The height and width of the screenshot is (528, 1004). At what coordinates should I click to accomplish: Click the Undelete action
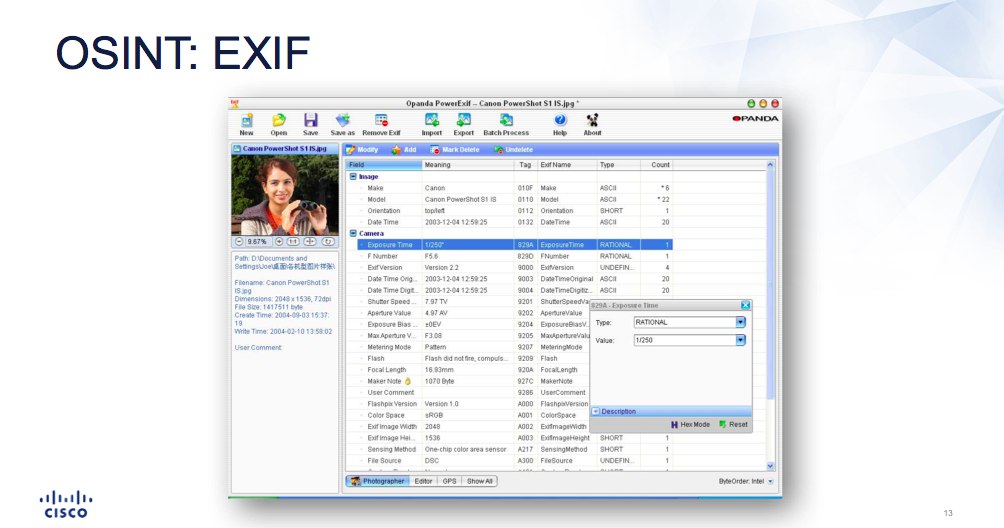514,150
